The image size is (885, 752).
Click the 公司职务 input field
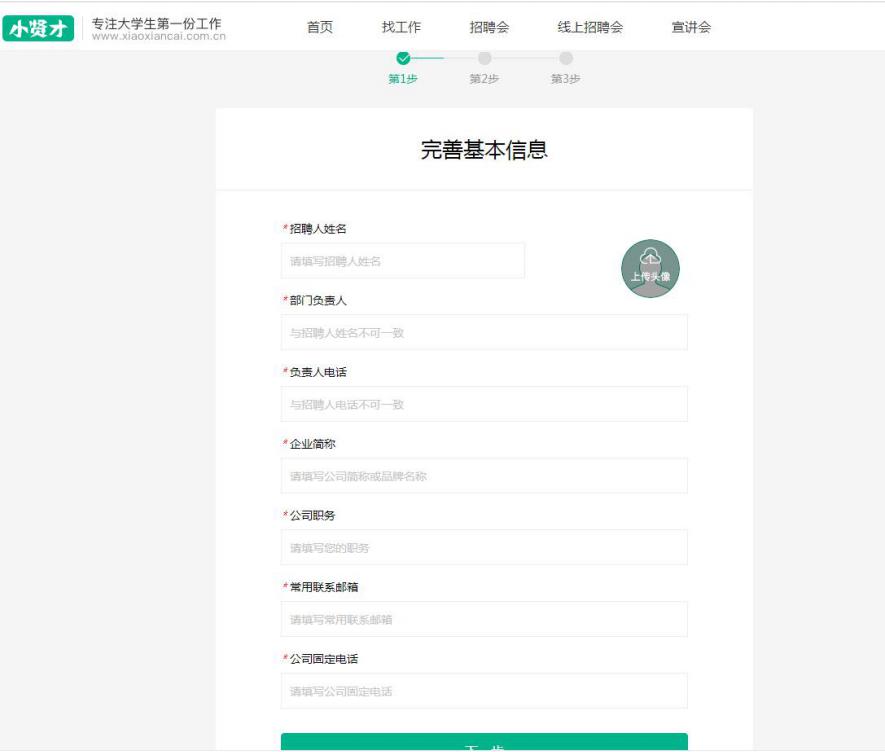pos(484,545)
